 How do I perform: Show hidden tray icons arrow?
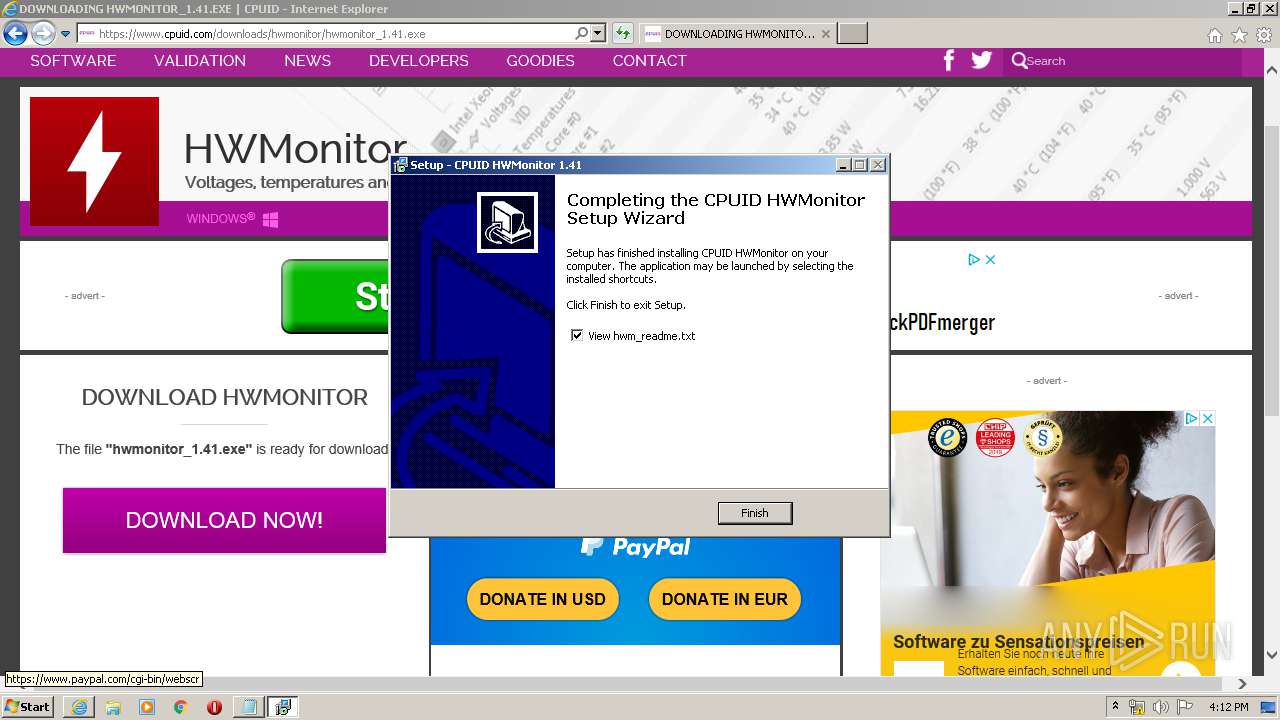(x=1115, y=707)
